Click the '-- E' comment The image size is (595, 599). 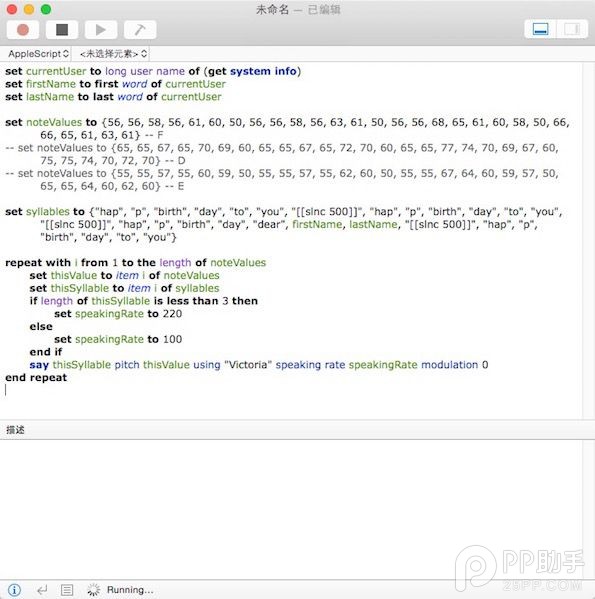(174, 186)
